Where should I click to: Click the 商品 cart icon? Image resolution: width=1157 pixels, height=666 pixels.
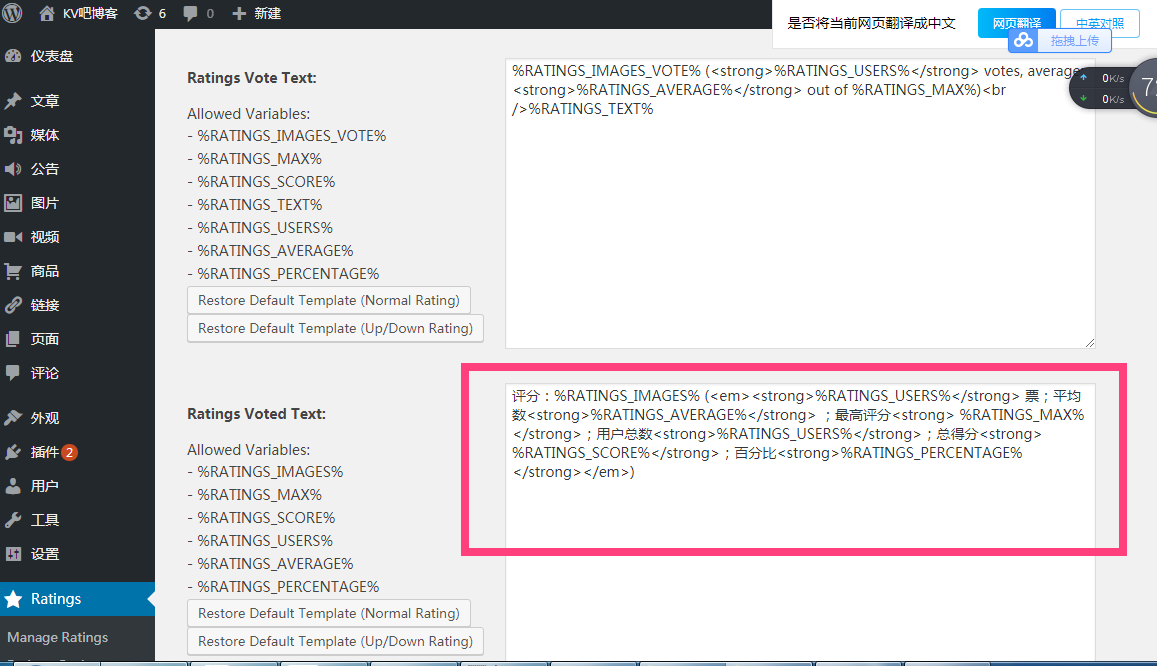coord(13,271)
